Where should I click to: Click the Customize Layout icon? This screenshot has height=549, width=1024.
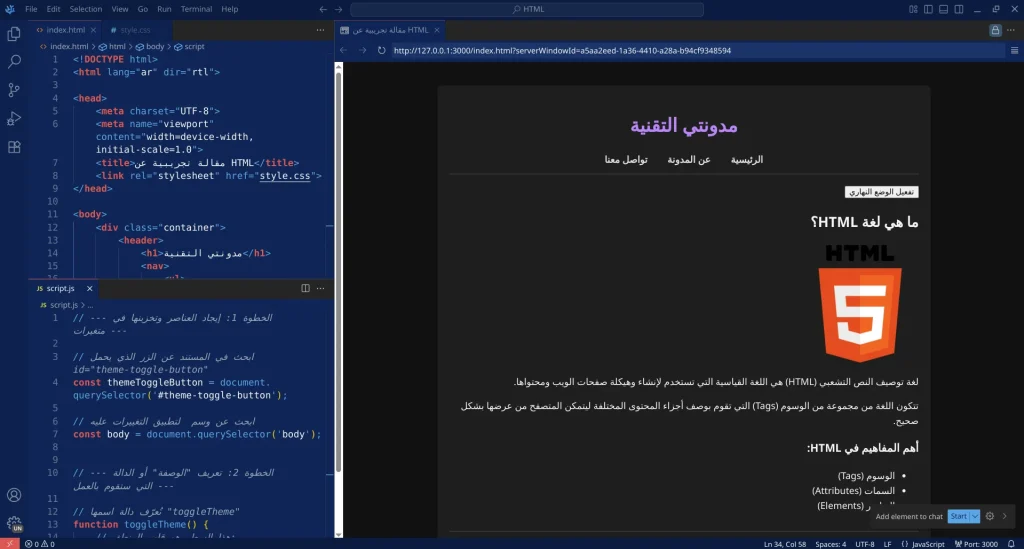[x=913, y=9]
